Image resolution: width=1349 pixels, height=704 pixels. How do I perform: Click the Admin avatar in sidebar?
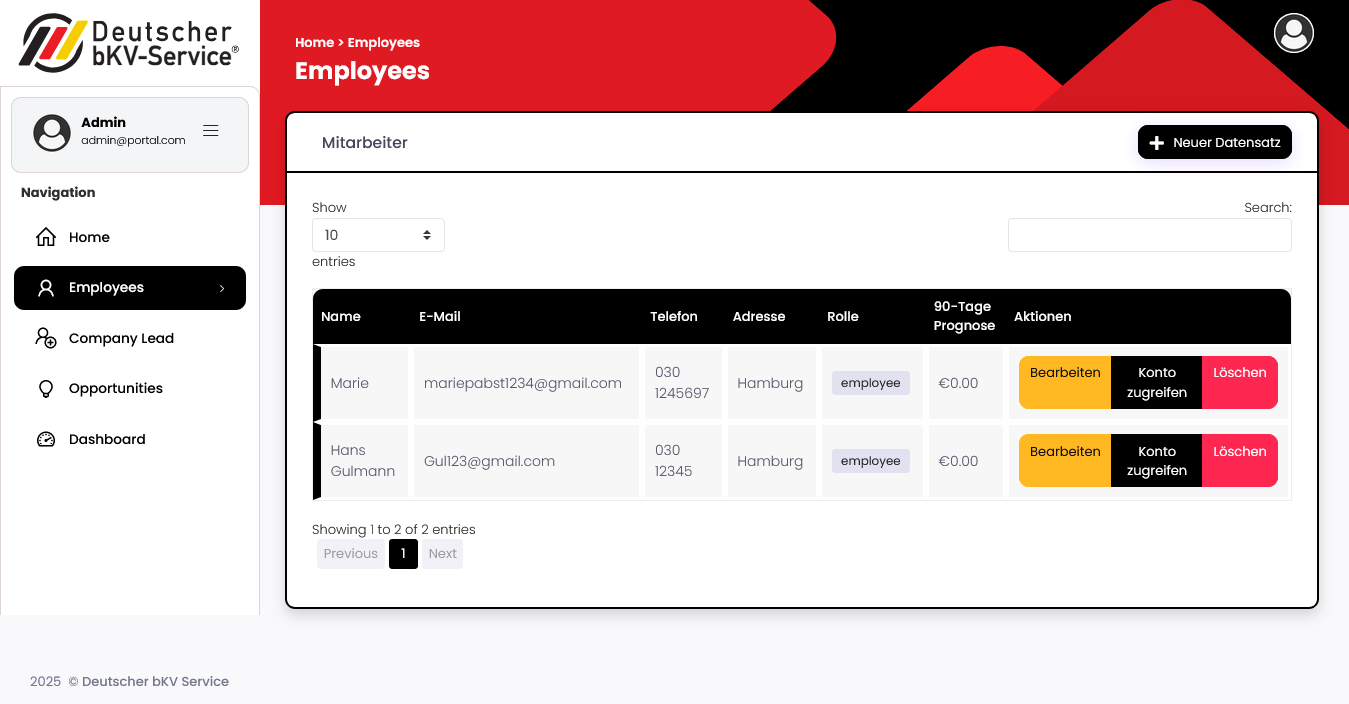click(x=52, y=132)
